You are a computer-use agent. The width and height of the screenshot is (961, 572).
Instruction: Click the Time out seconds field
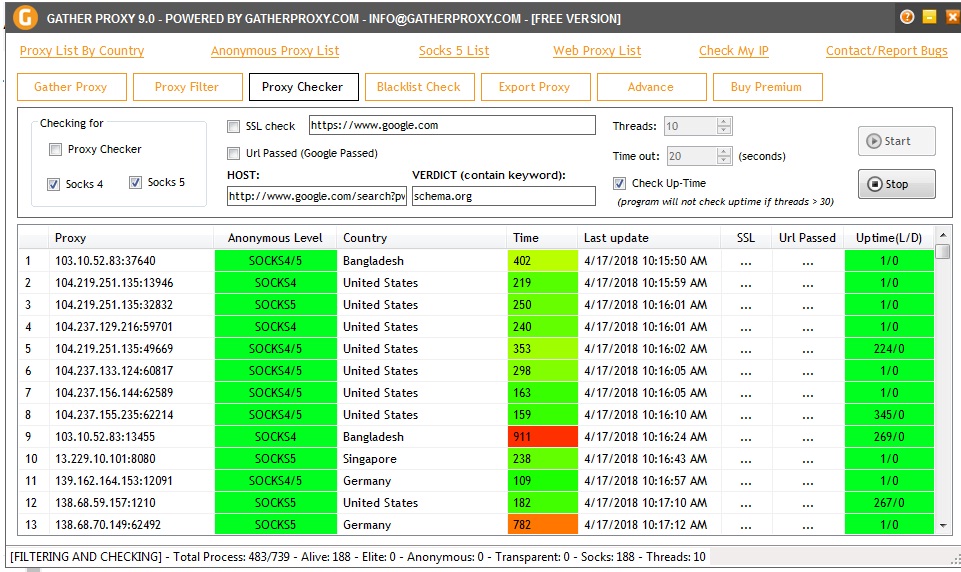coord(691,156)
